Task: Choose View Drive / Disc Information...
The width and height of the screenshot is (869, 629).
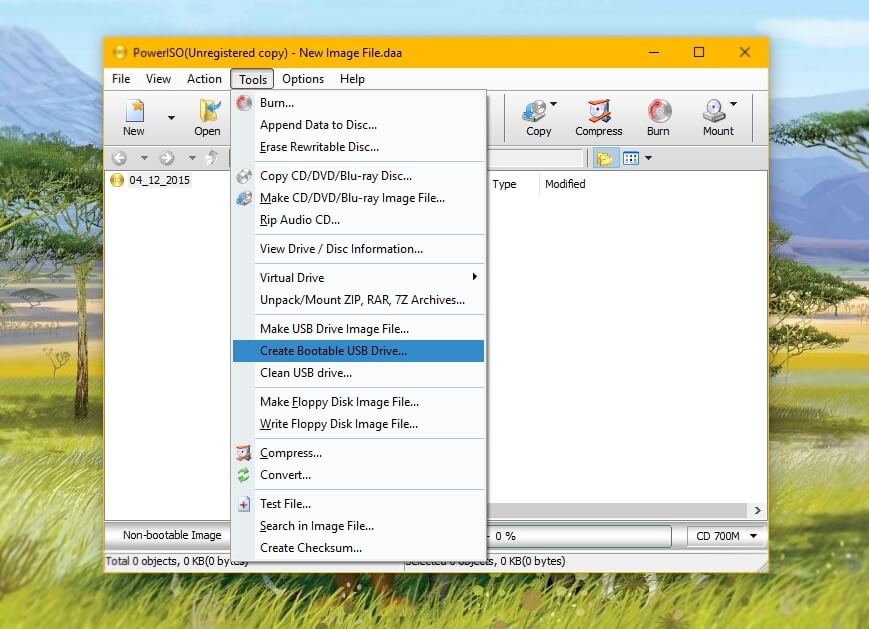Action: pos(358,249)
